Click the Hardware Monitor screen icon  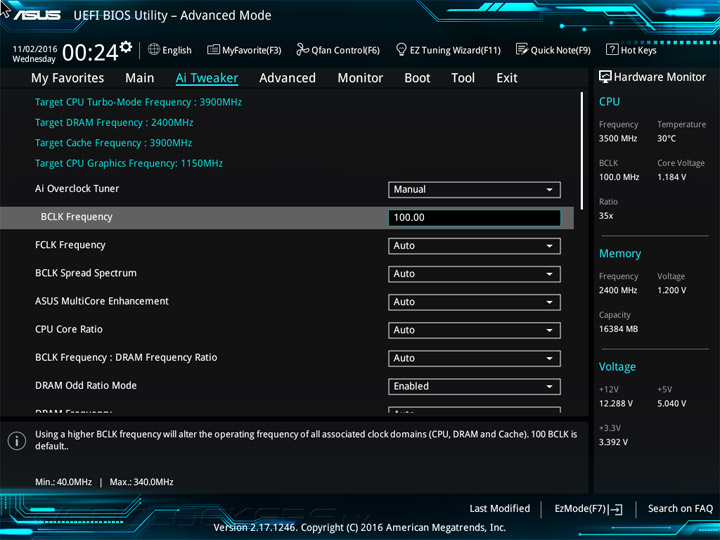point(605,77)
